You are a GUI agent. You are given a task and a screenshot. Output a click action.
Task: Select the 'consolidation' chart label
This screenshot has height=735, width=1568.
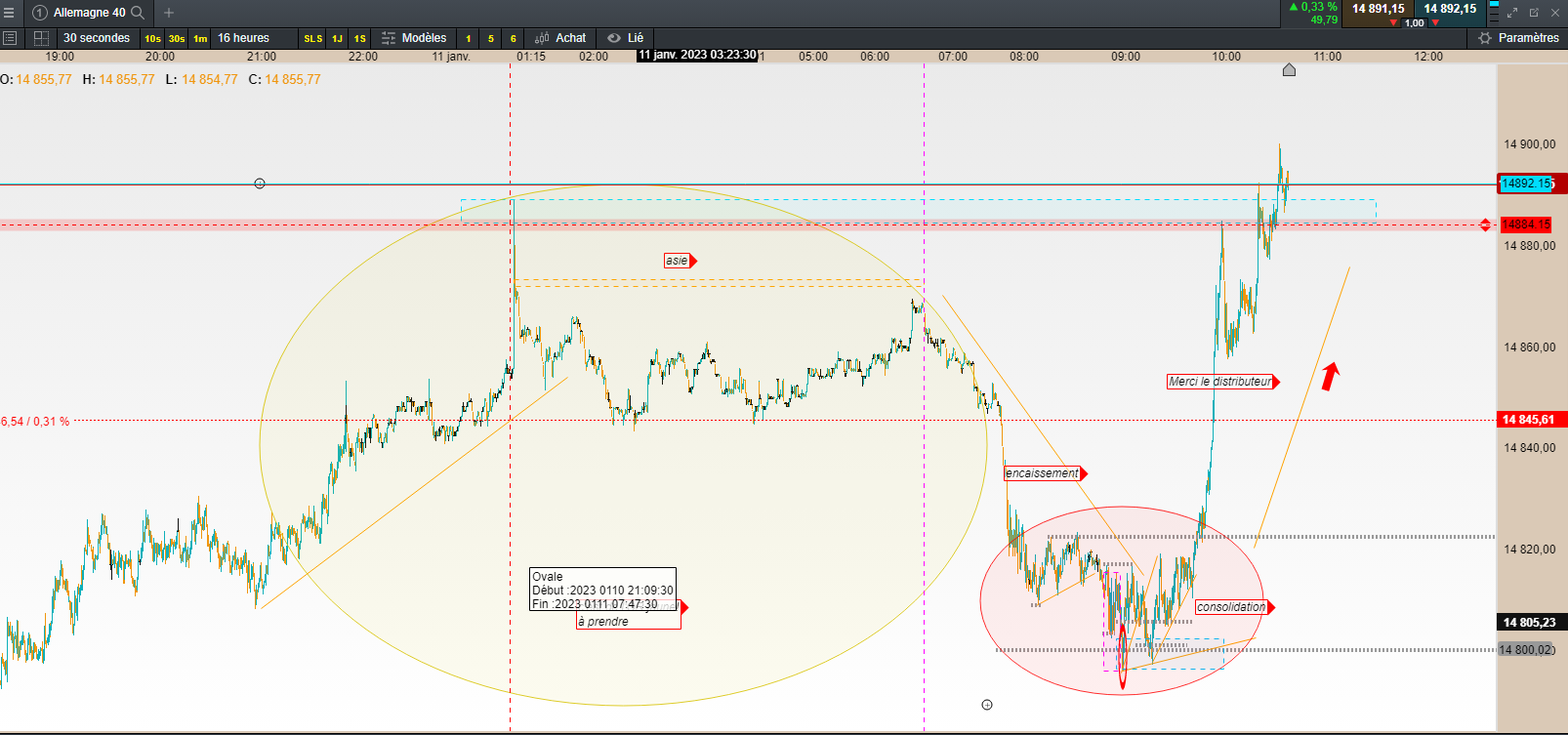pyautogui.click(x=1235, y=607)
